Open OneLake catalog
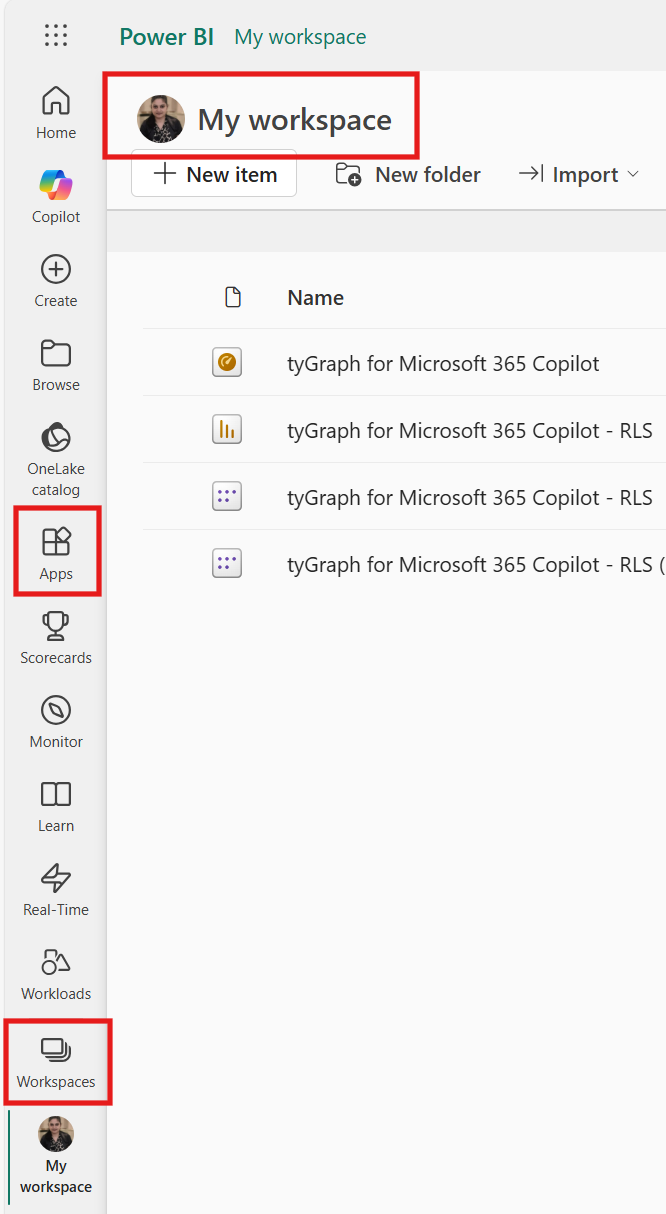 pos(56,459)
